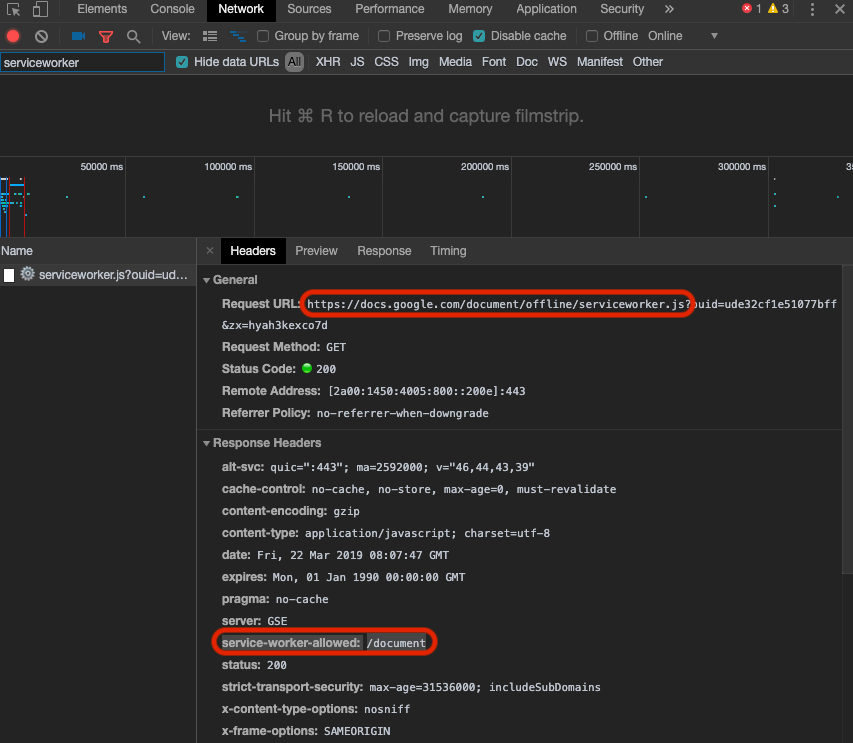Viewport: 853px width, 743px height.
Task: Switch to the Preview tab
Action: click(316, 250)
